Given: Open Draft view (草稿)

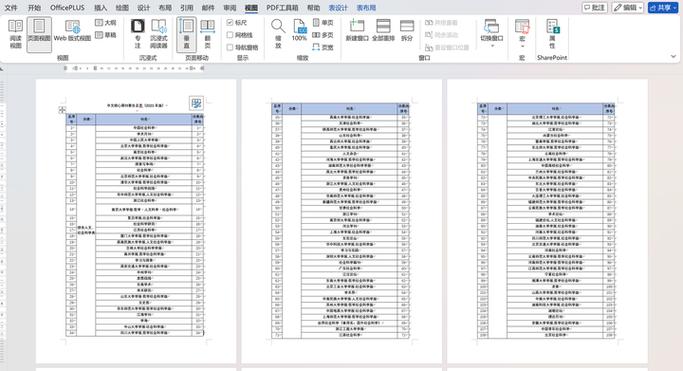Looking at the screenshot, I should (106, 34).
